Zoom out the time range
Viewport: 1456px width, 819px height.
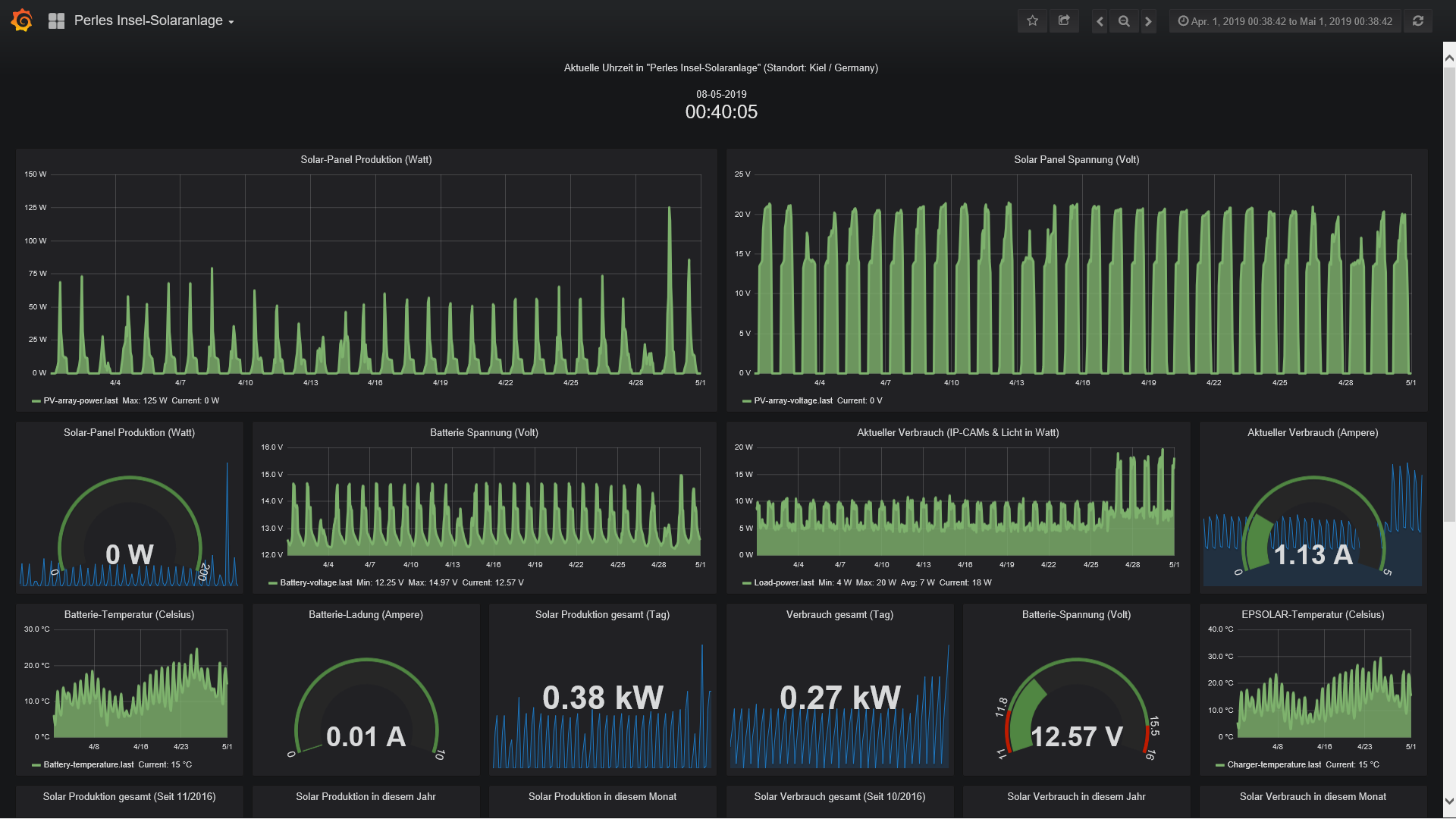pos(1124,21)
